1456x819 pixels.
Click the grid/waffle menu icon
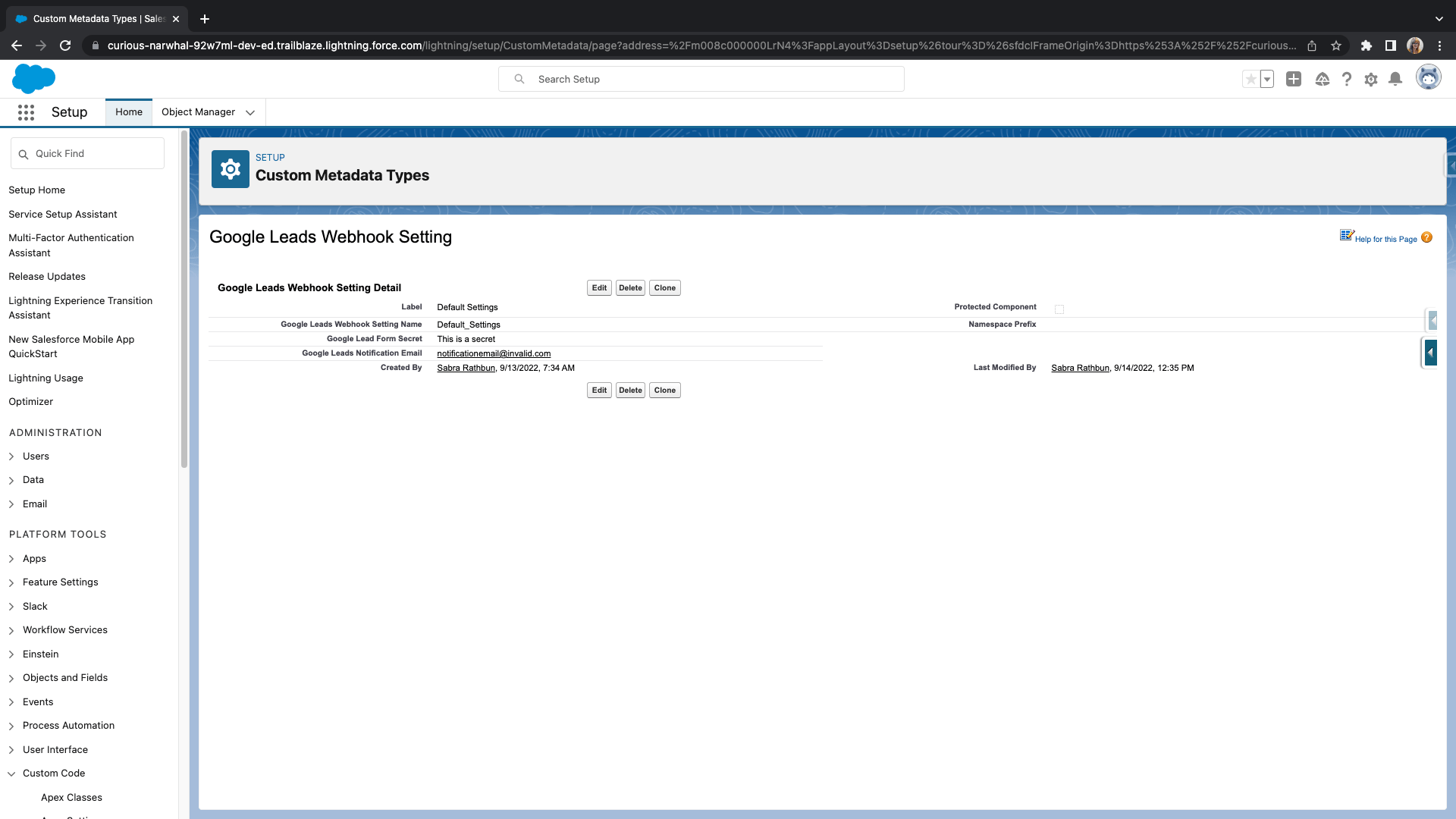coord(26,112)
